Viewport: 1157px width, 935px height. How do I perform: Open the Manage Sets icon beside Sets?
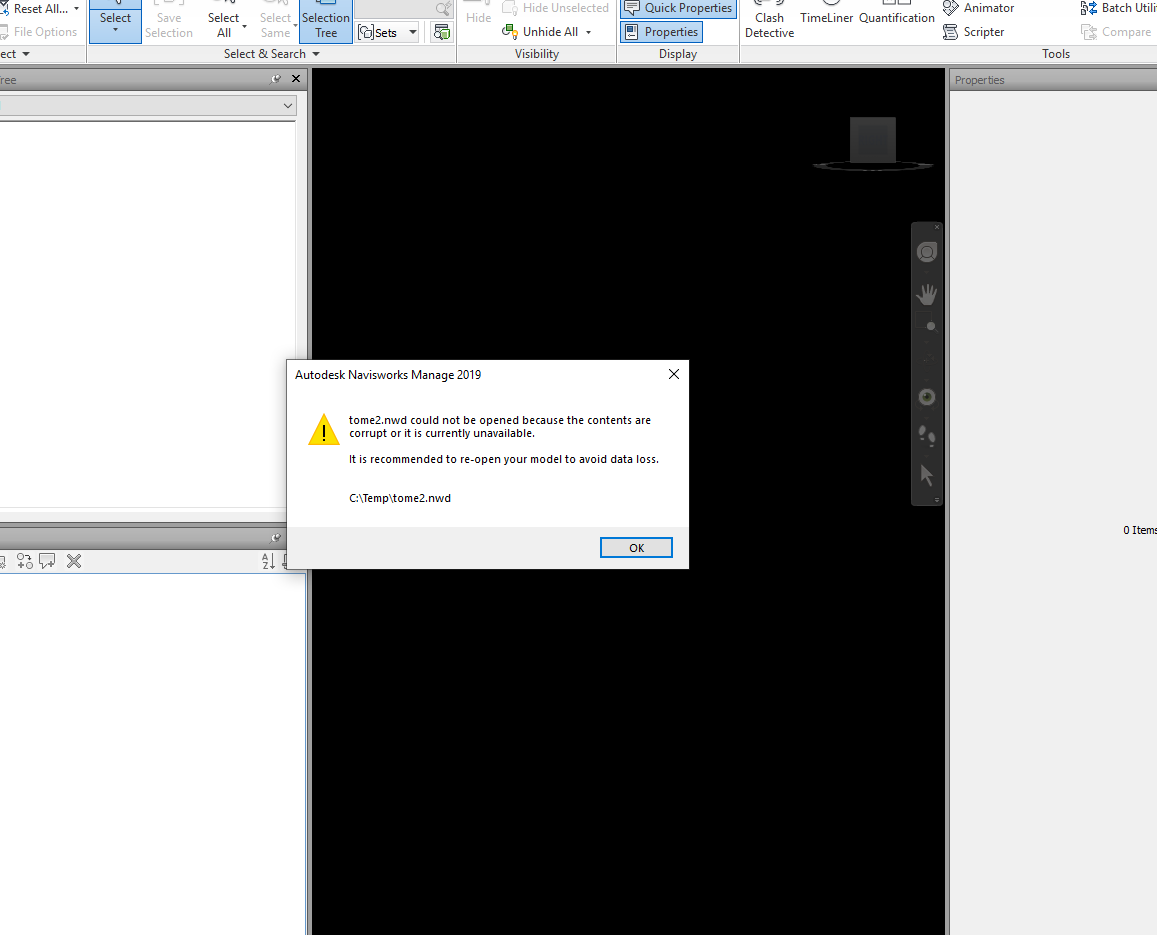441,32
